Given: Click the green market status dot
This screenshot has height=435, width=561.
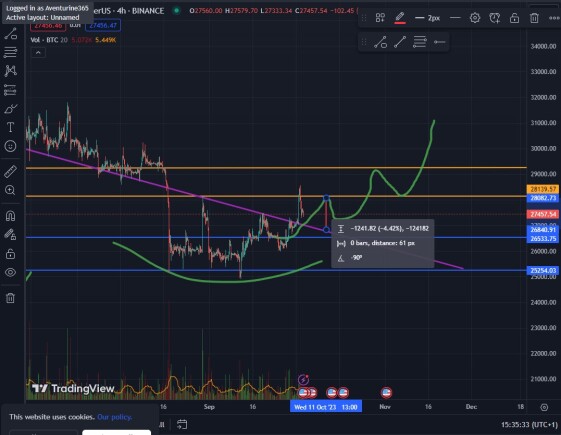Looking at the screenshot, I should (x=176, y=10).
